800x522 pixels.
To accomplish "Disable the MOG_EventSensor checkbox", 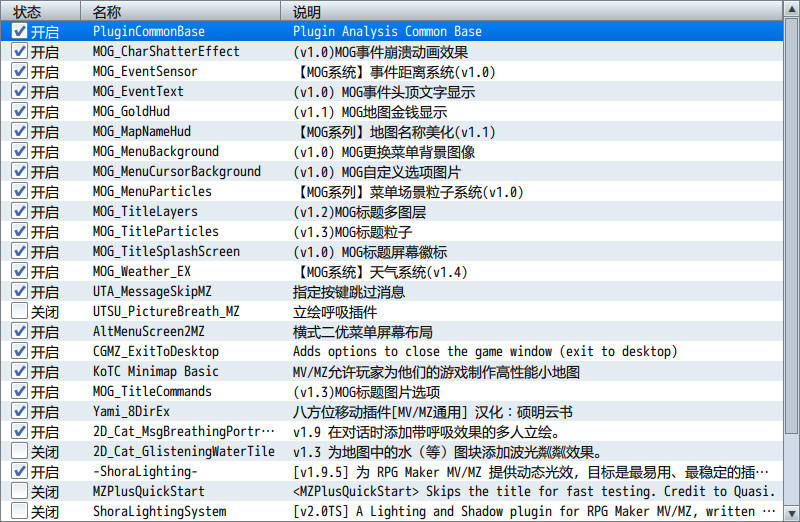I will click(19, 71).
